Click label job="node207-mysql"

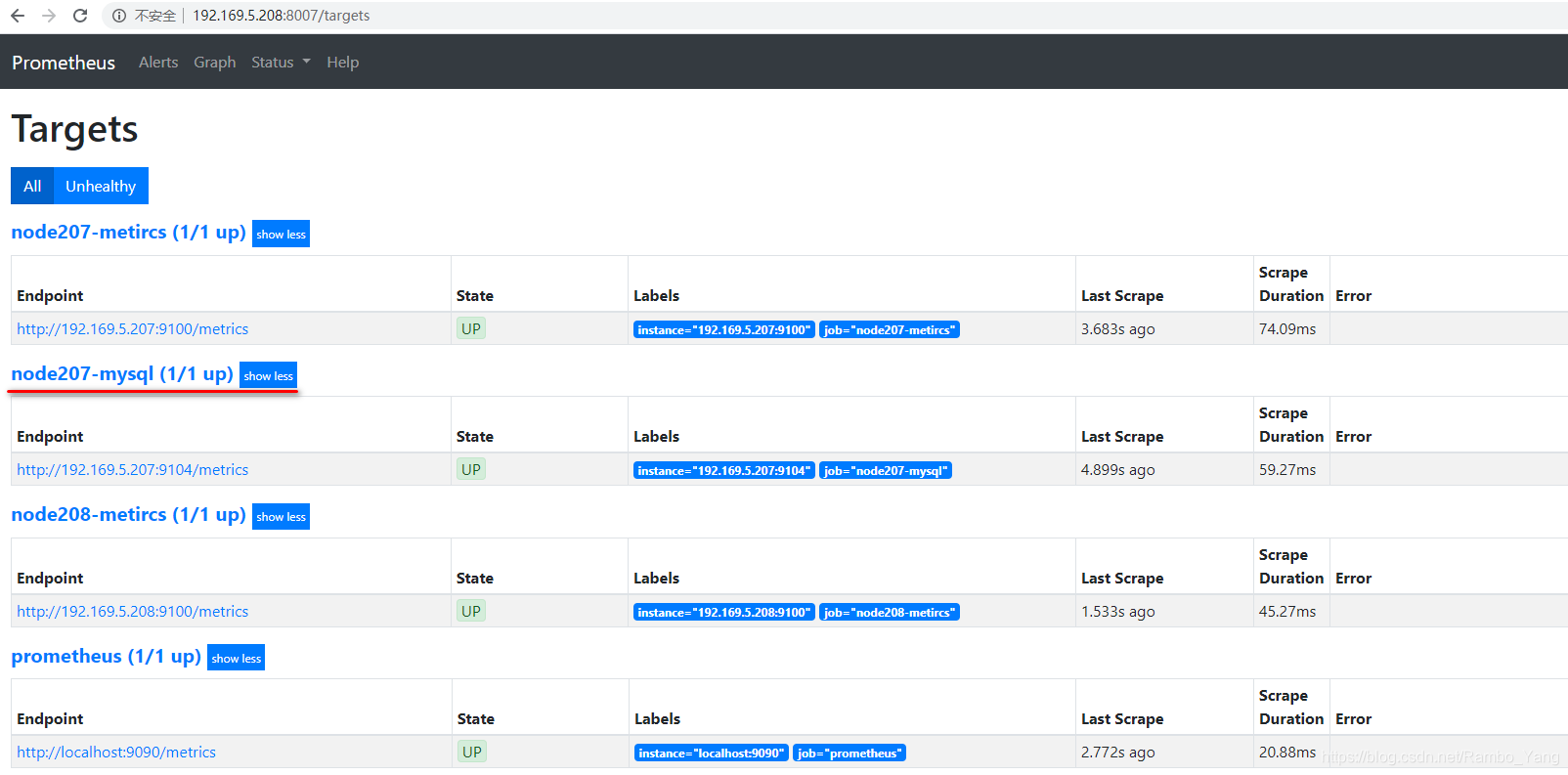[886, 471]
